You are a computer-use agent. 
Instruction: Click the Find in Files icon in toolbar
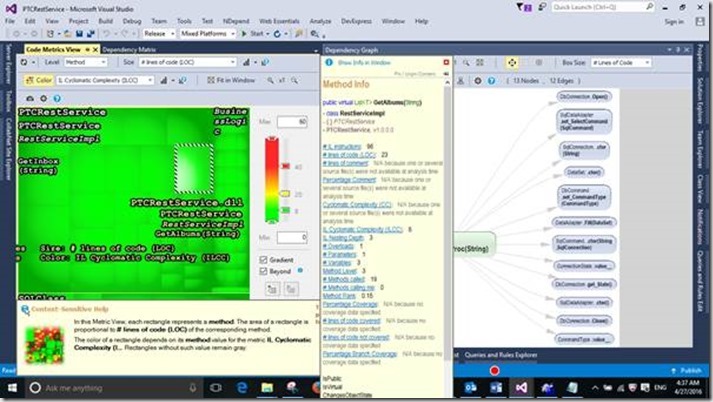click(x=314, y=34)
